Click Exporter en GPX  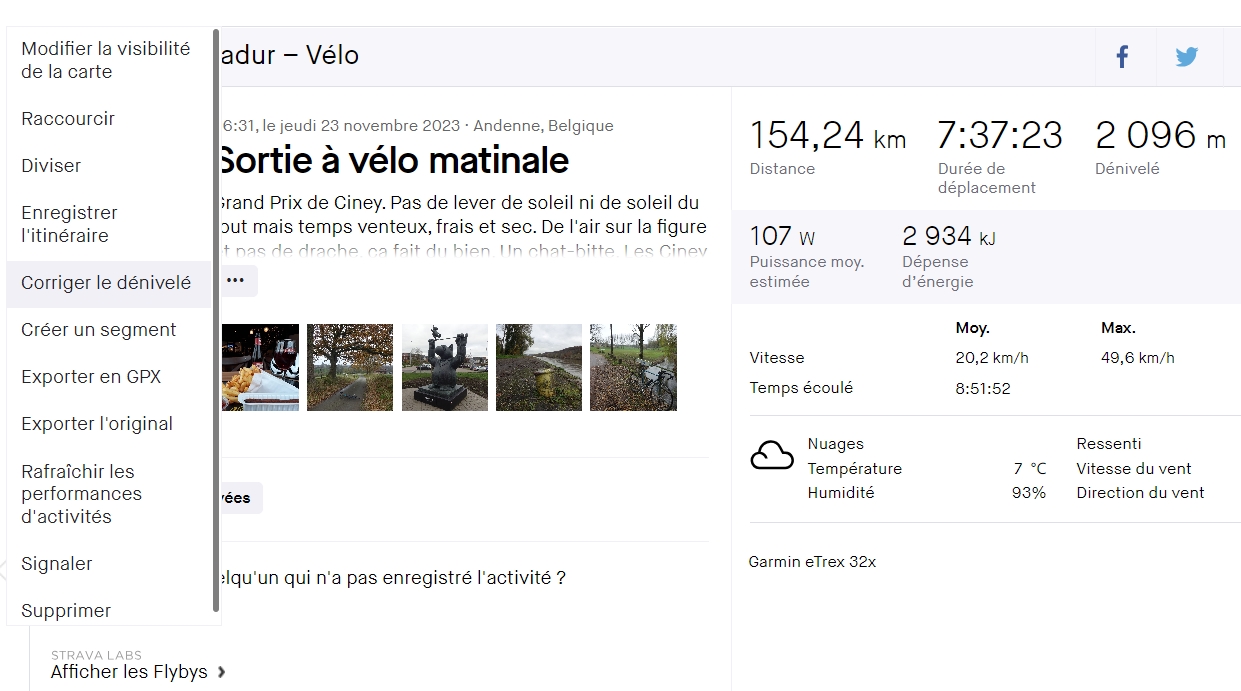91,377
